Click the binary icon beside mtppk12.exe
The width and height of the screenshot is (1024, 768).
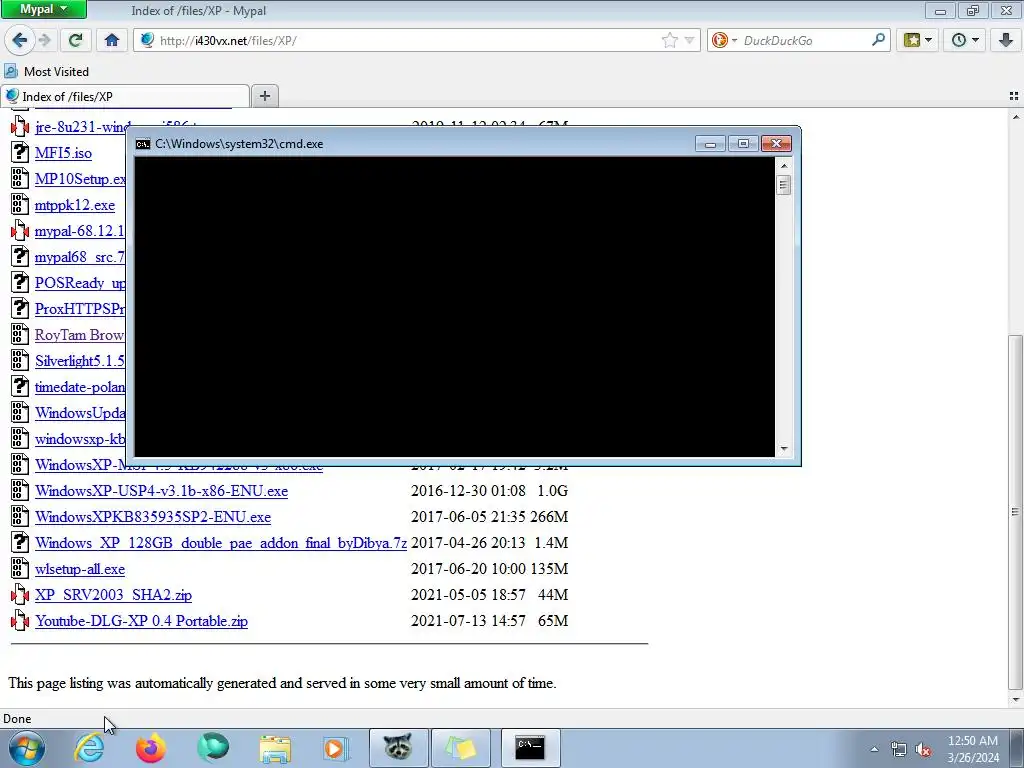pos(20,204)
